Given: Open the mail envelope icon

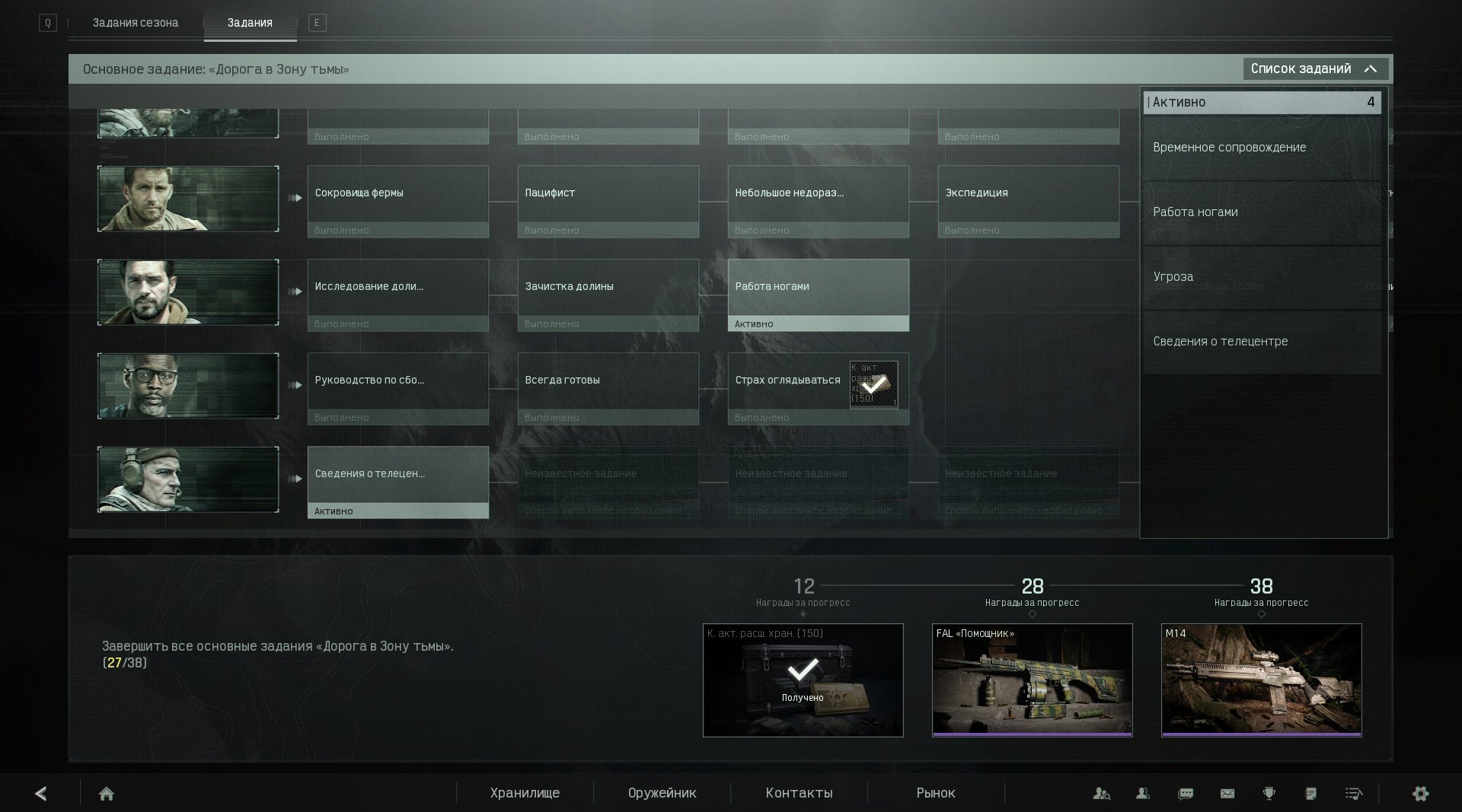Looking at the screenshot, I should click(1227, 794).
